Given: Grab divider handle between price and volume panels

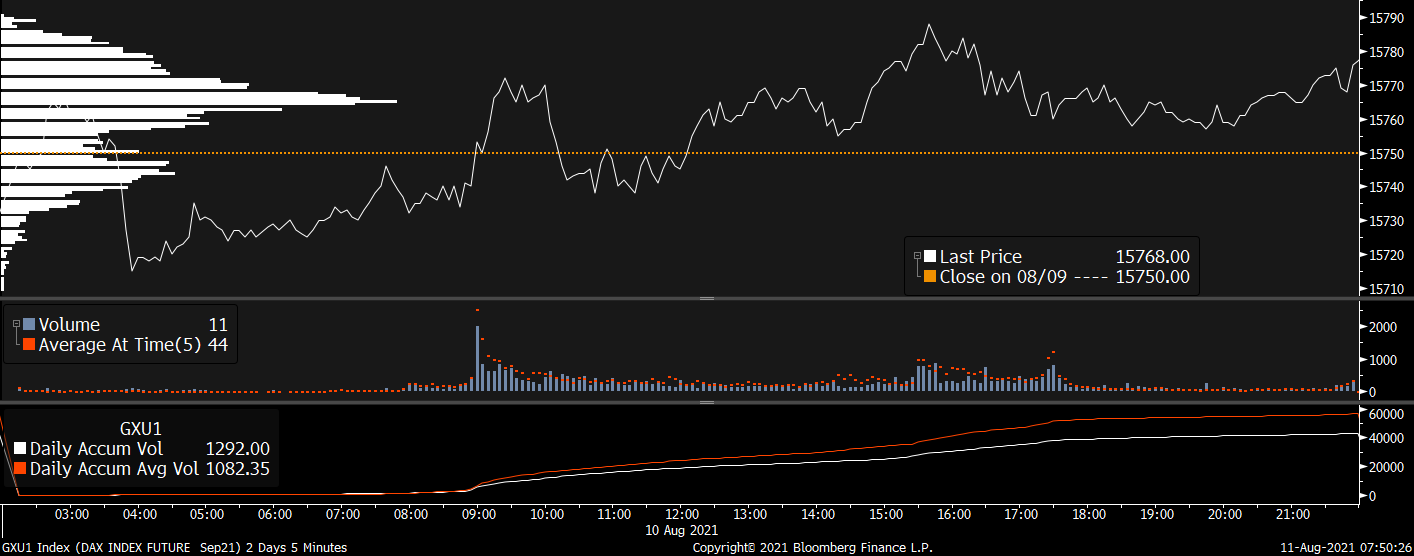Looking at the screenshot, I should [707, 299].
